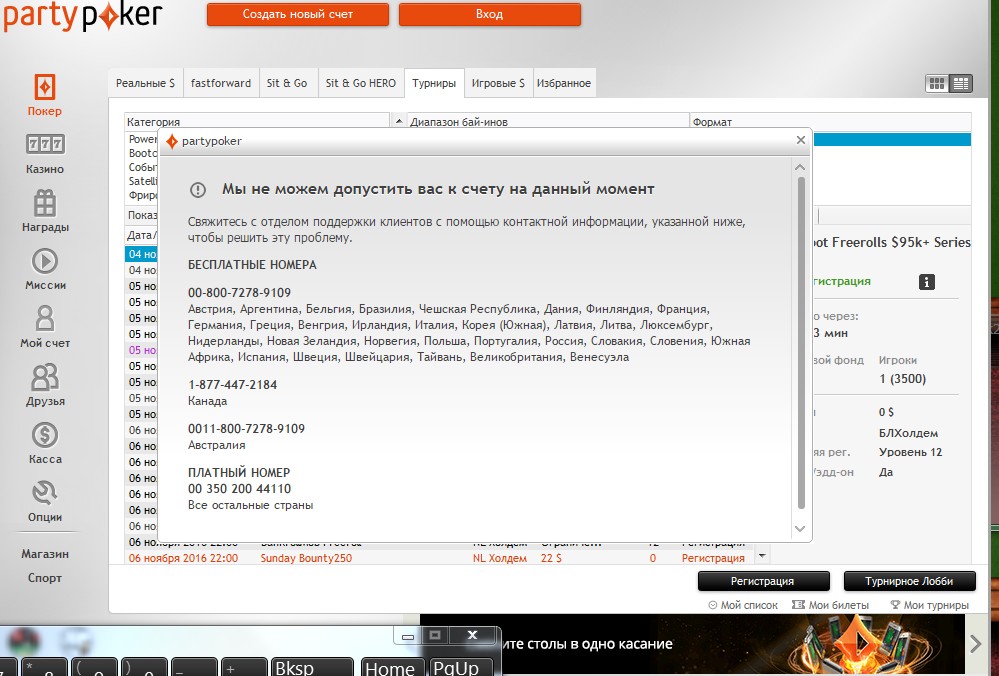Click the dialog vertical scrollbar thumb
The height and width of the screenshot is (676, 999).
pos(801,343)
